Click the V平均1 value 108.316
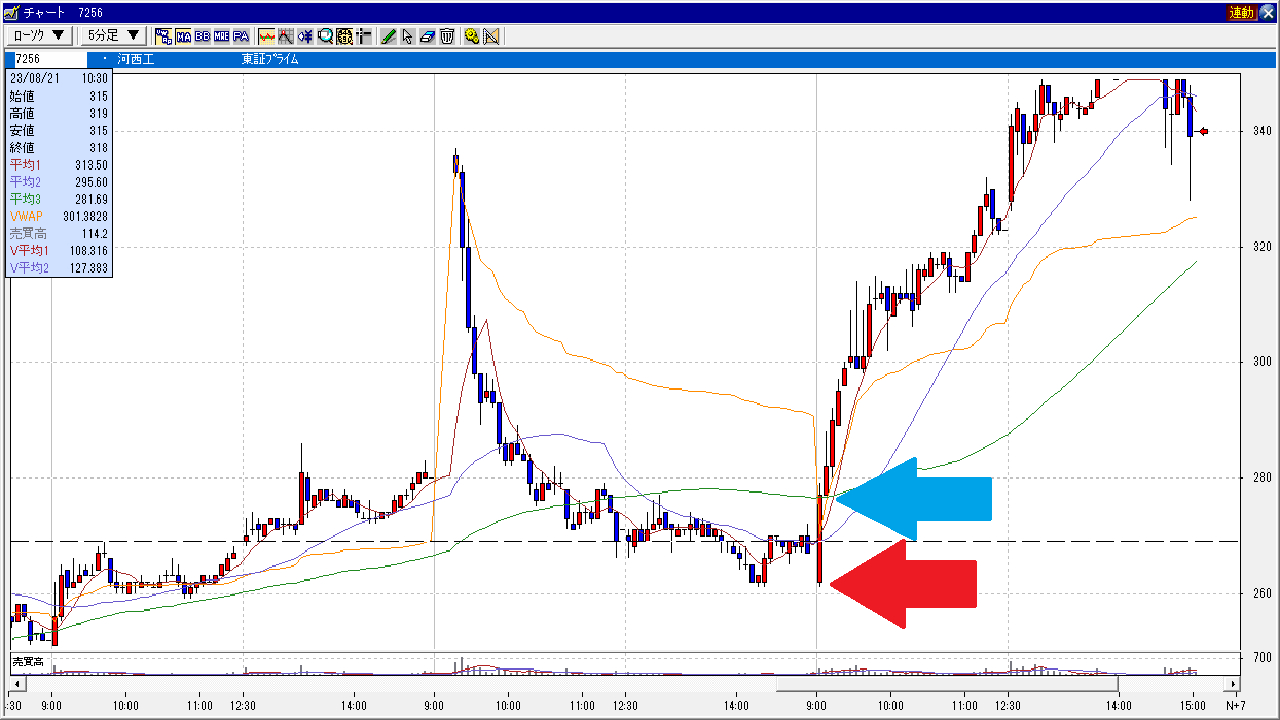This screenshot has width=1280, height=720. point(88,251)
